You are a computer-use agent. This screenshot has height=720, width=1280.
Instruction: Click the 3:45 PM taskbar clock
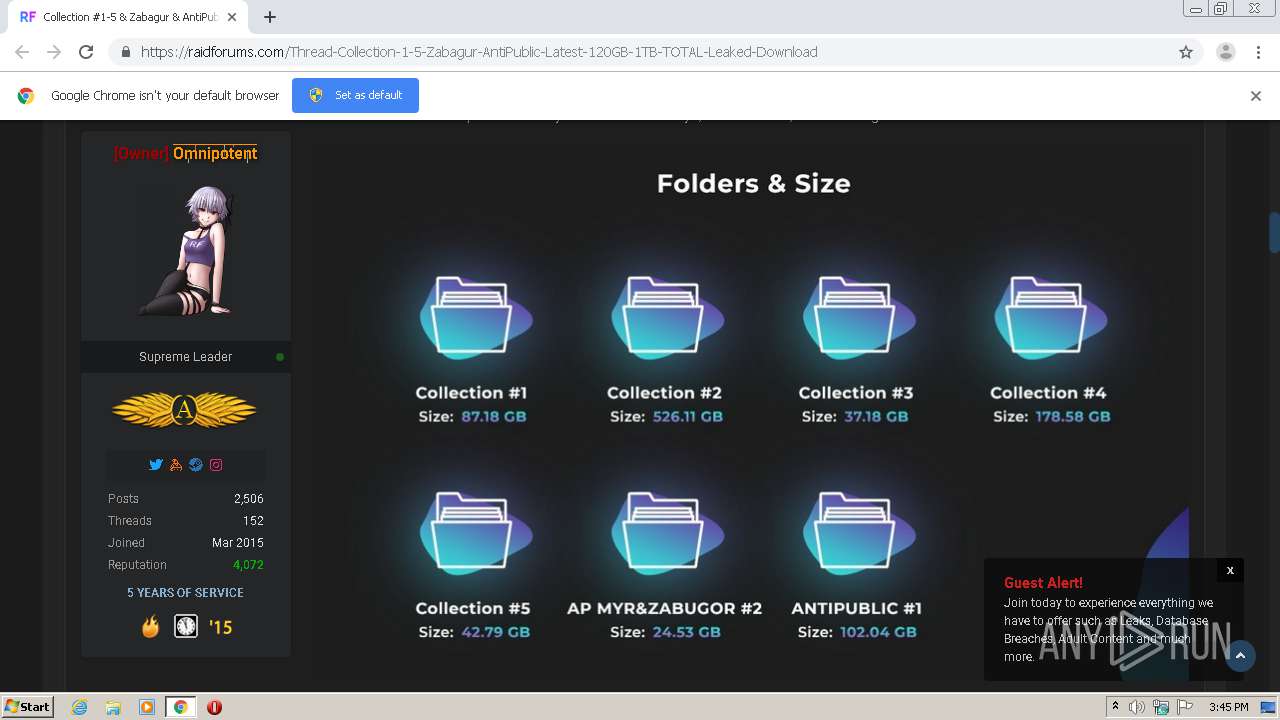1228,707
